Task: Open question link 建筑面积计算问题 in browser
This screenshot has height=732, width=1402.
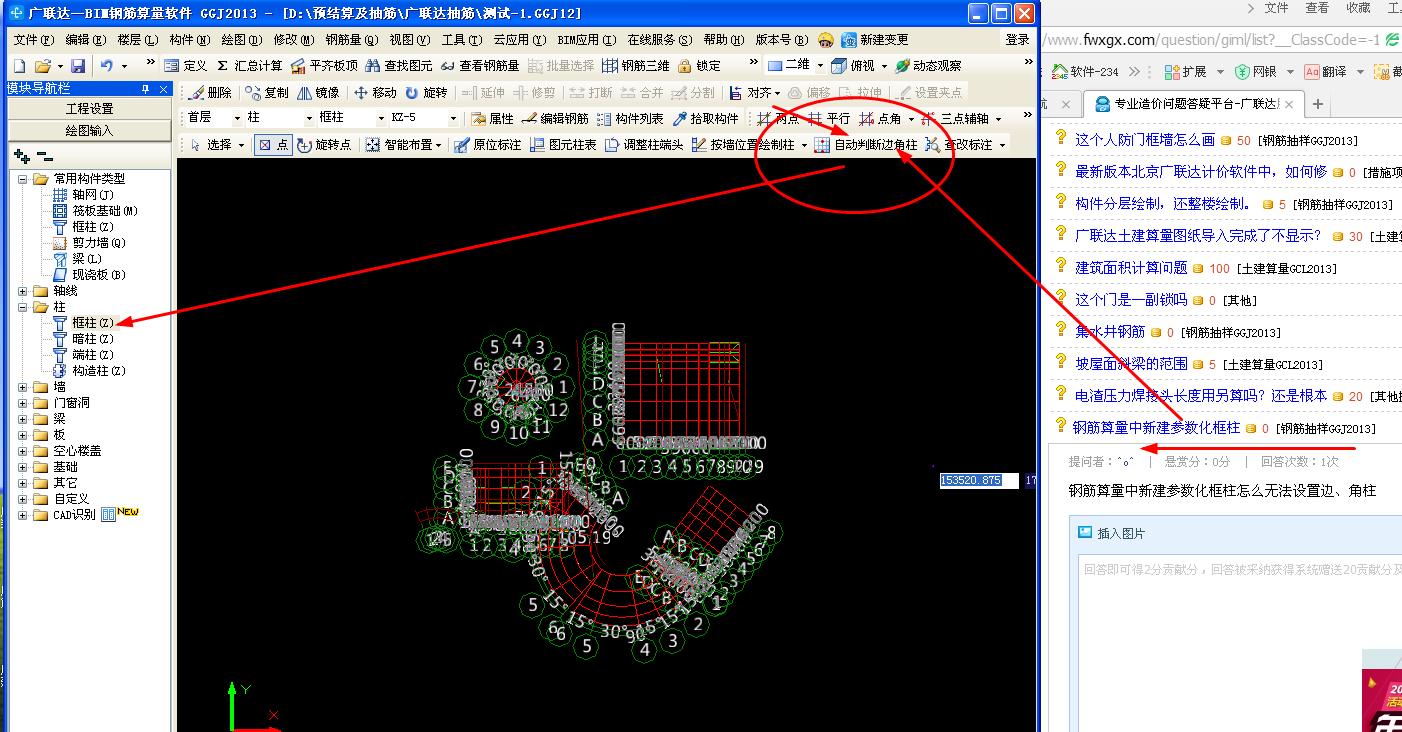Action: click(x=1131, y=268)
